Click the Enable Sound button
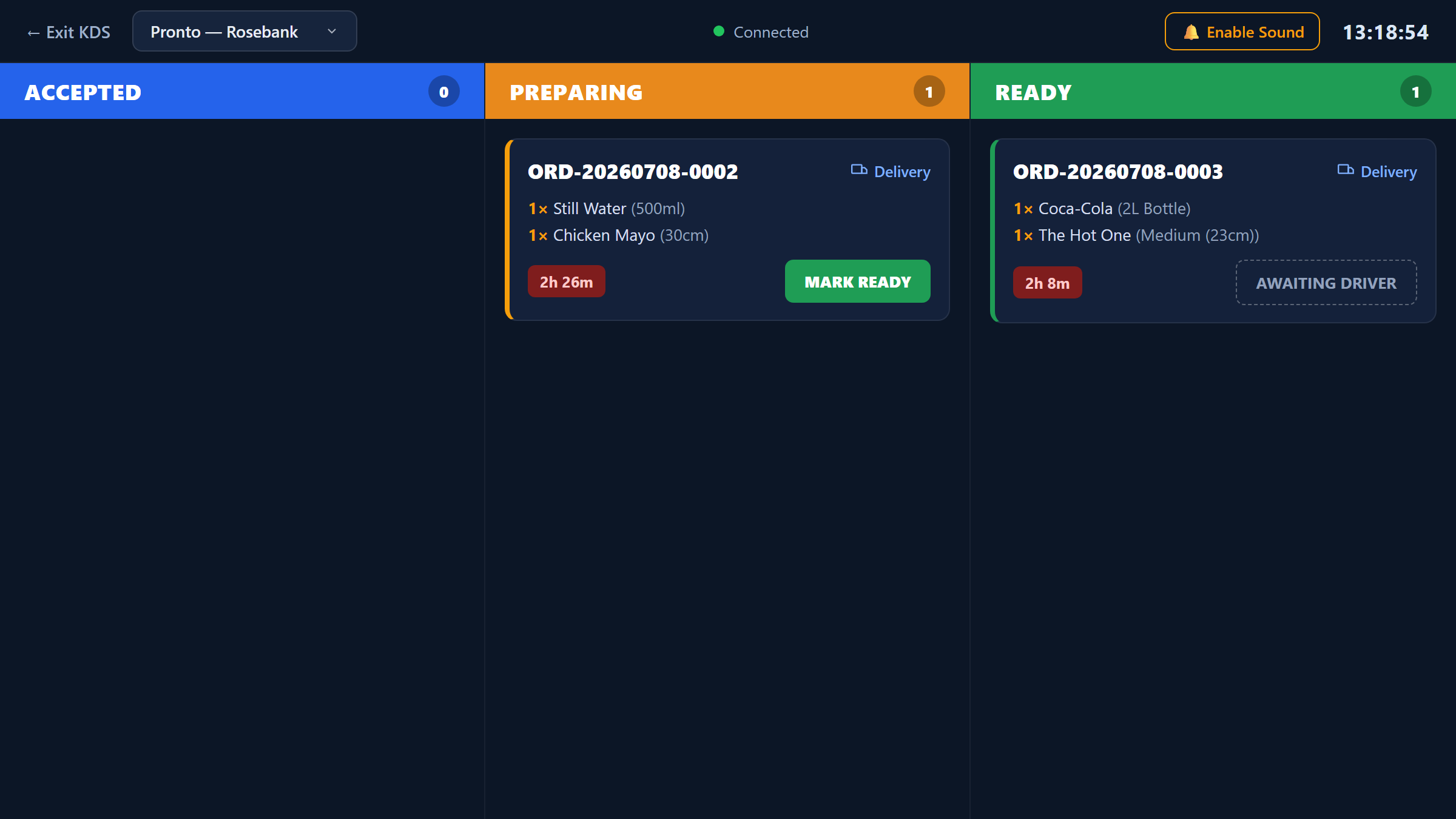Screen dimensions: 1456x819 [1242, 32]
